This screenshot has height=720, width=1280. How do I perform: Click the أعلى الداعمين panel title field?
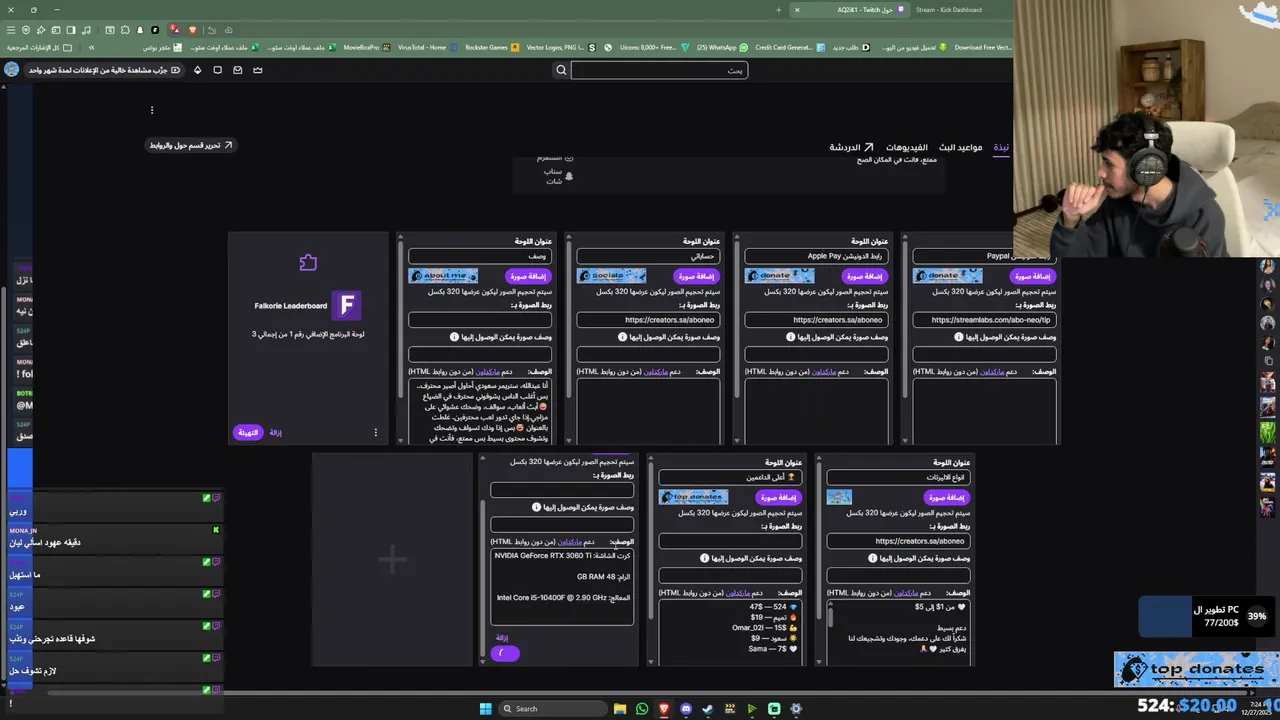(x=730, y=477)
